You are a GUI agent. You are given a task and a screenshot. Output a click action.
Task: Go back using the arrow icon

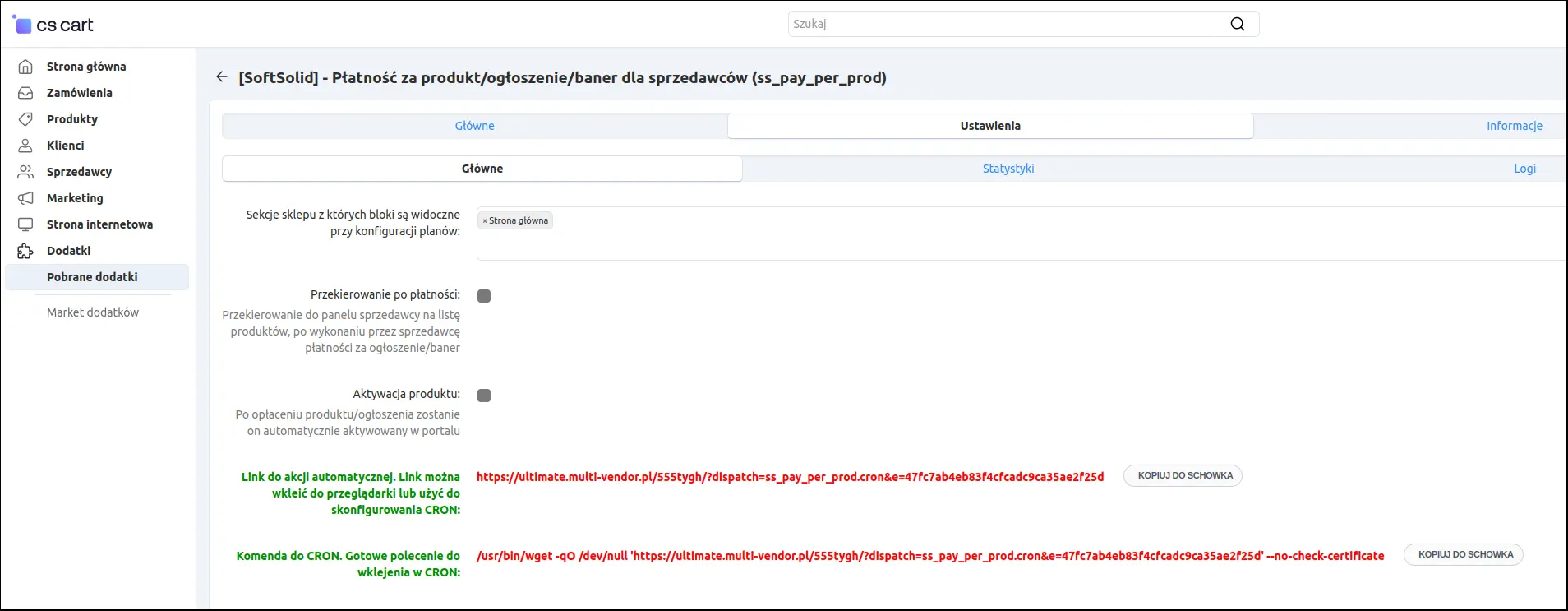click(x=221, y=76)
